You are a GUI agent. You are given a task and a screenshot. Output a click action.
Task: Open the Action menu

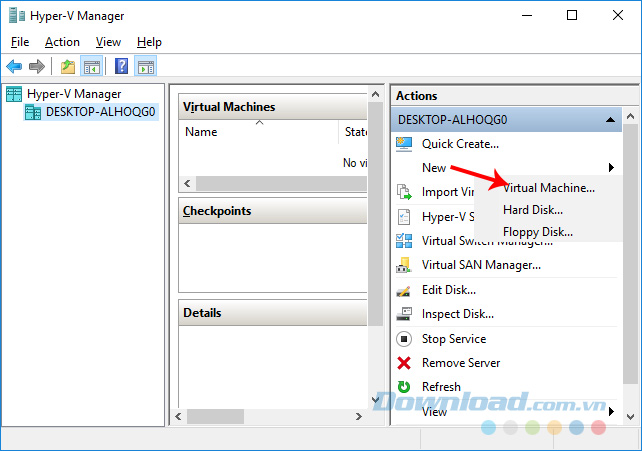pyautogui.click(x=62, y=42)
